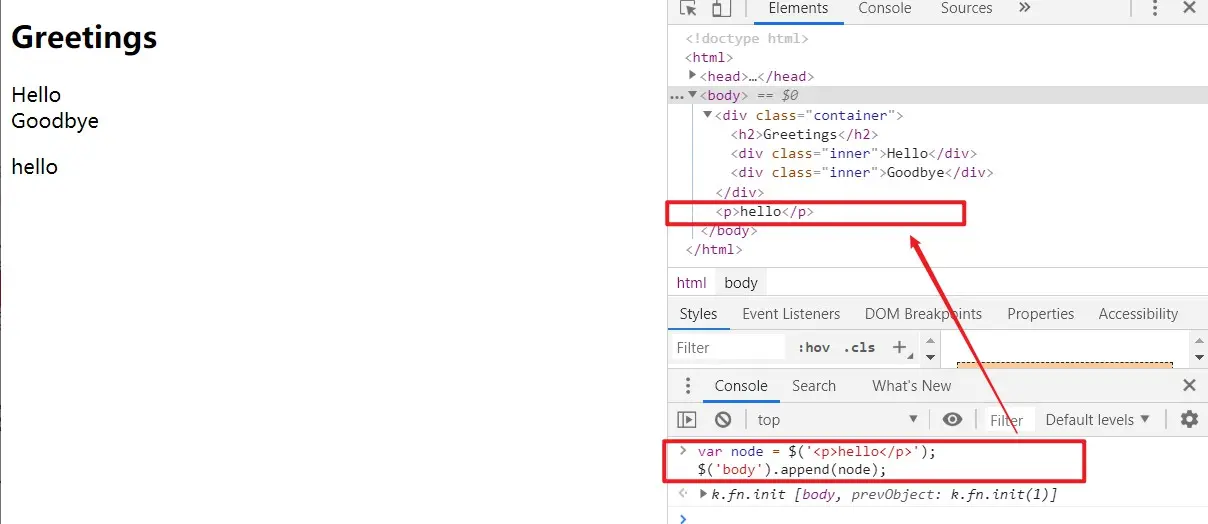Select the div inner Goodbye node
This screenshot has height=524, width=1208.
861,172
